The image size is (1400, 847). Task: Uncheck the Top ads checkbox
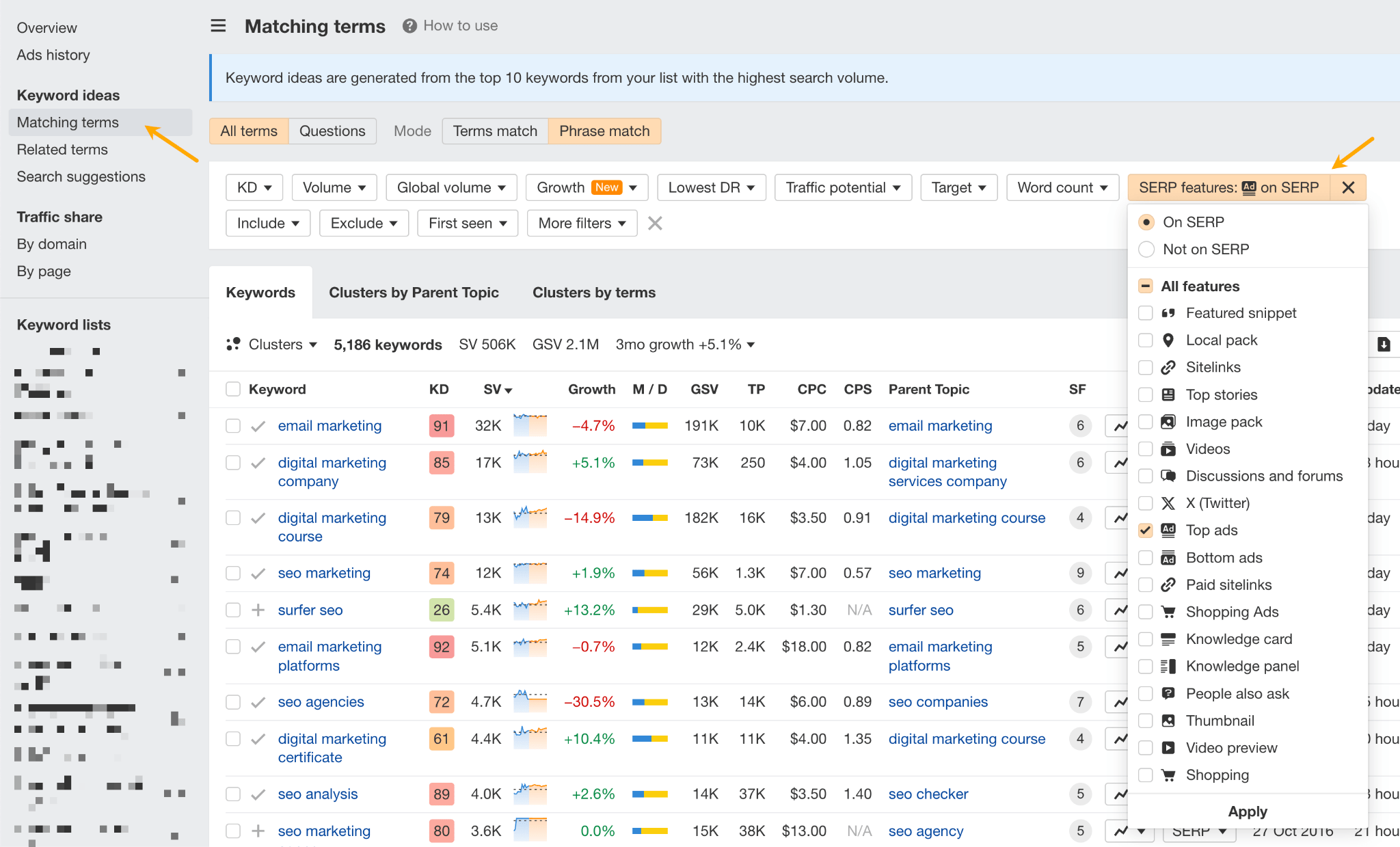point(1146,530)
